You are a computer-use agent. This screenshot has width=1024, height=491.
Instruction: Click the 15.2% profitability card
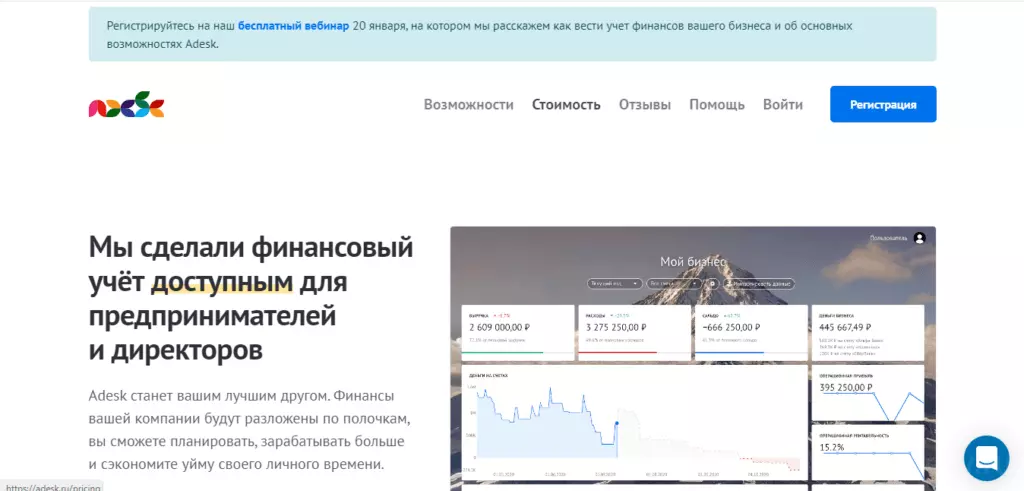click(x=867, y=453)
